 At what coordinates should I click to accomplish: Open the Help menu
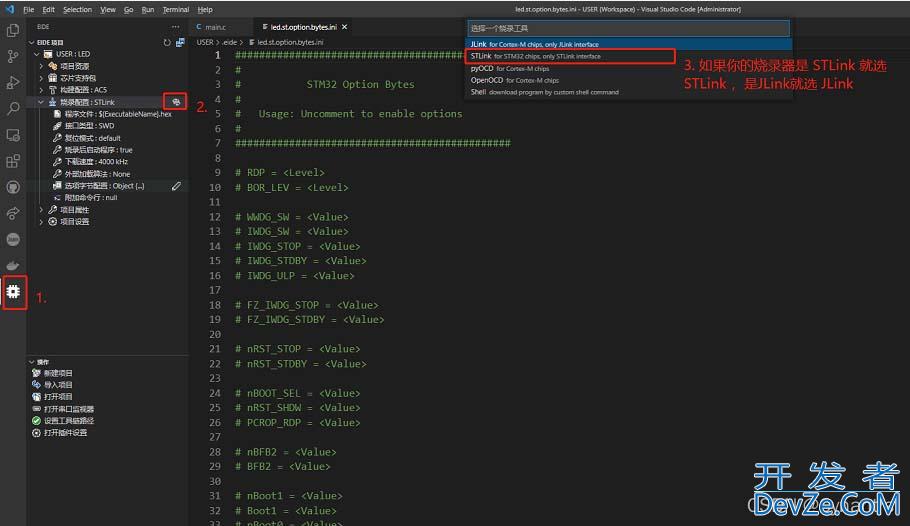pos(205,9)
